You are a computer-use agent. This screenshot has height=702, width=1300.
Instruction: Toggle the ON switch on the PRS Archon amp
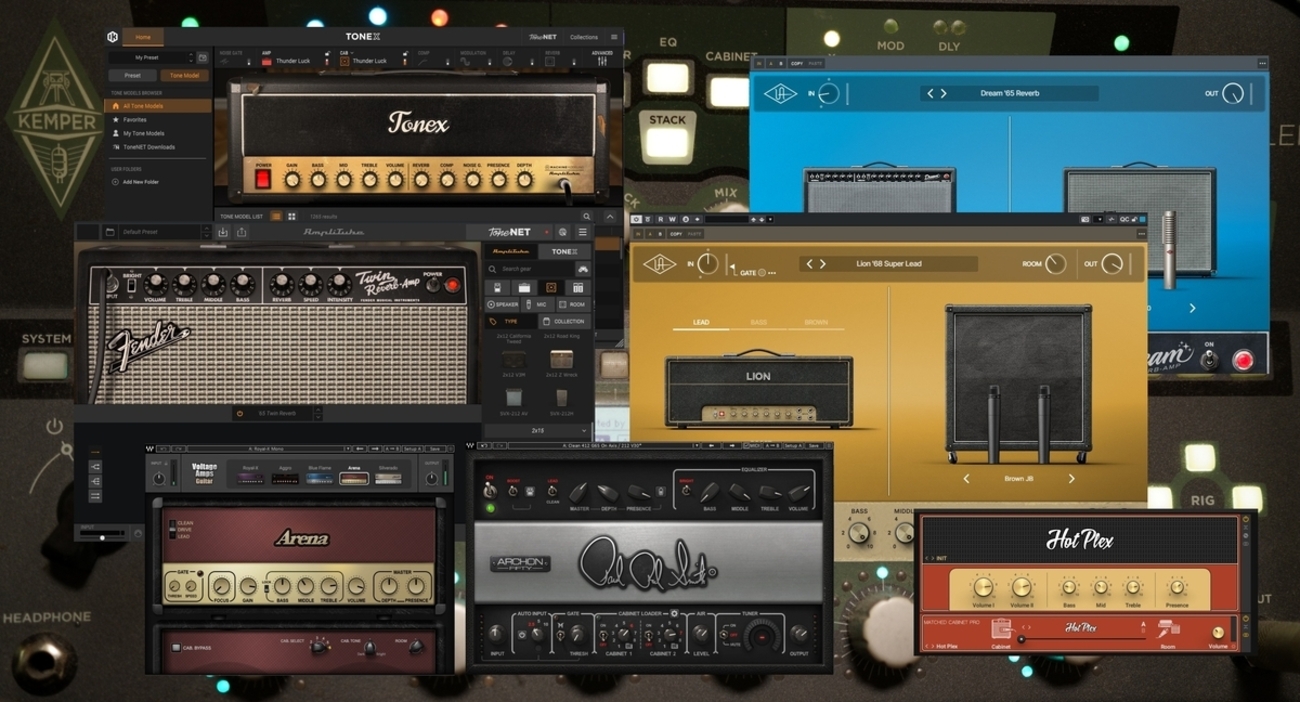coord(489,490)
